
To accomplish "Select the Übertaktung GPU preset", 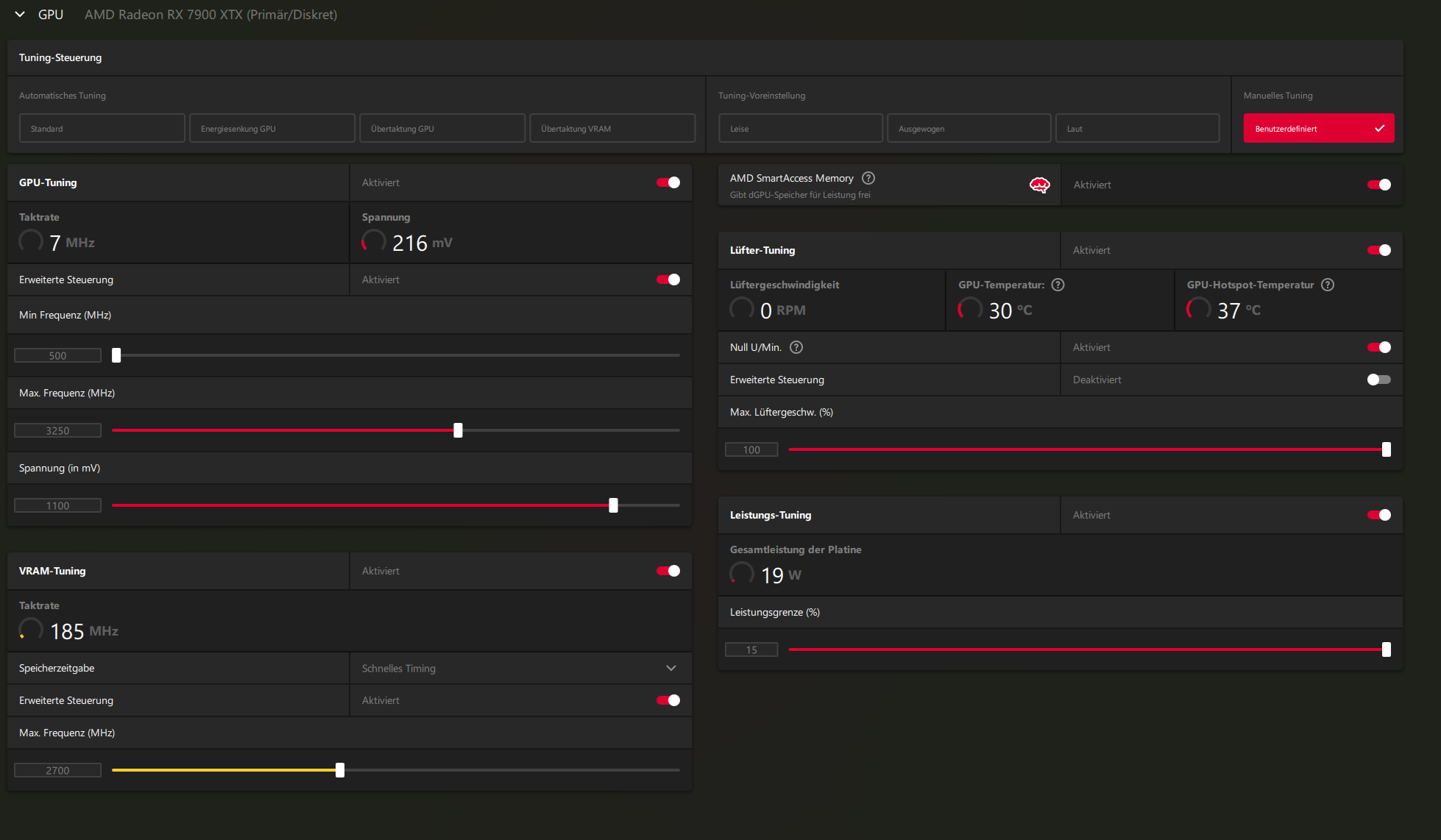I will [442, 129].
